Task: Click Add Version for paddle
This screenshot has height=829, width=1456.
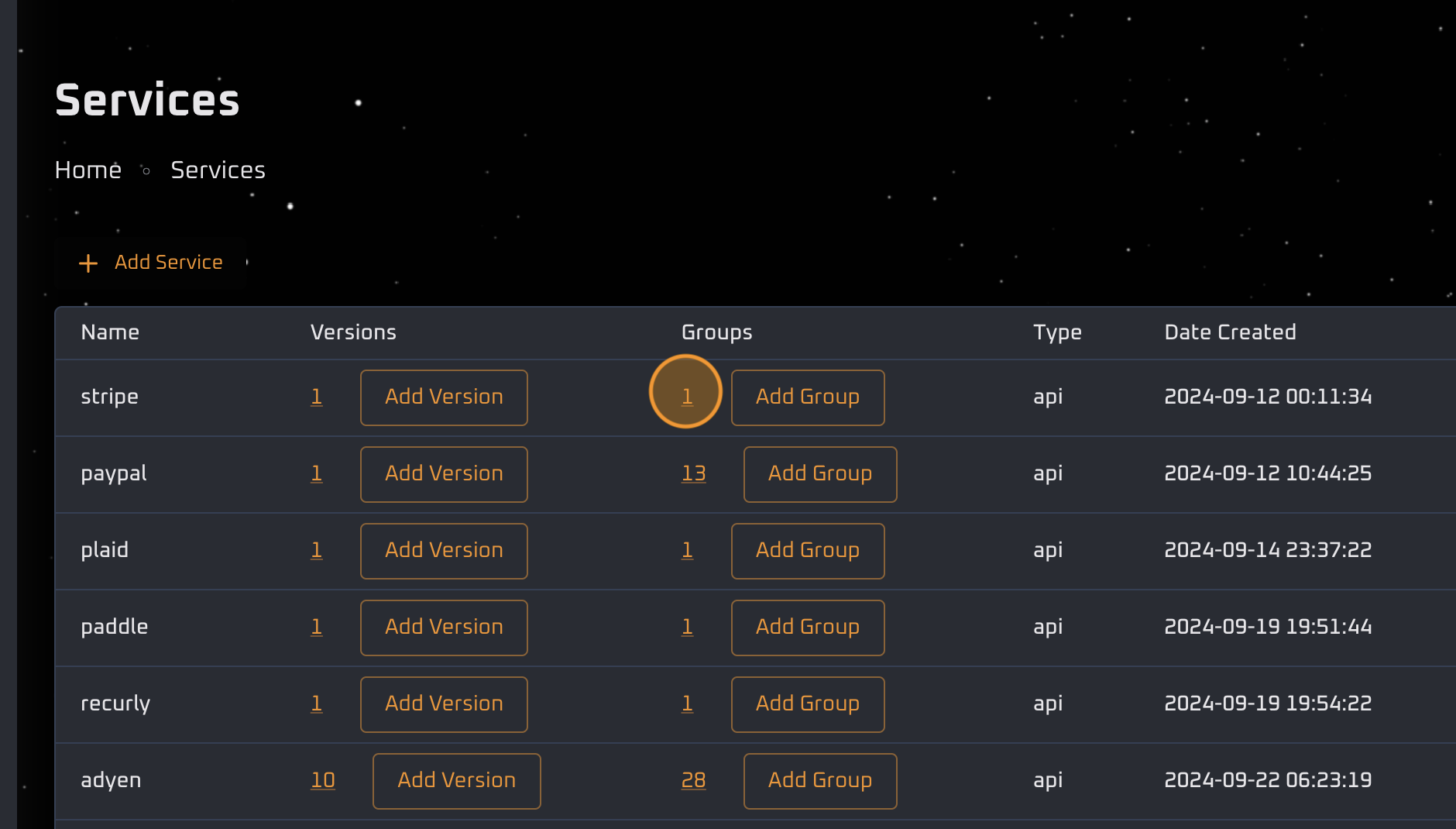Action: coord(444,628)
